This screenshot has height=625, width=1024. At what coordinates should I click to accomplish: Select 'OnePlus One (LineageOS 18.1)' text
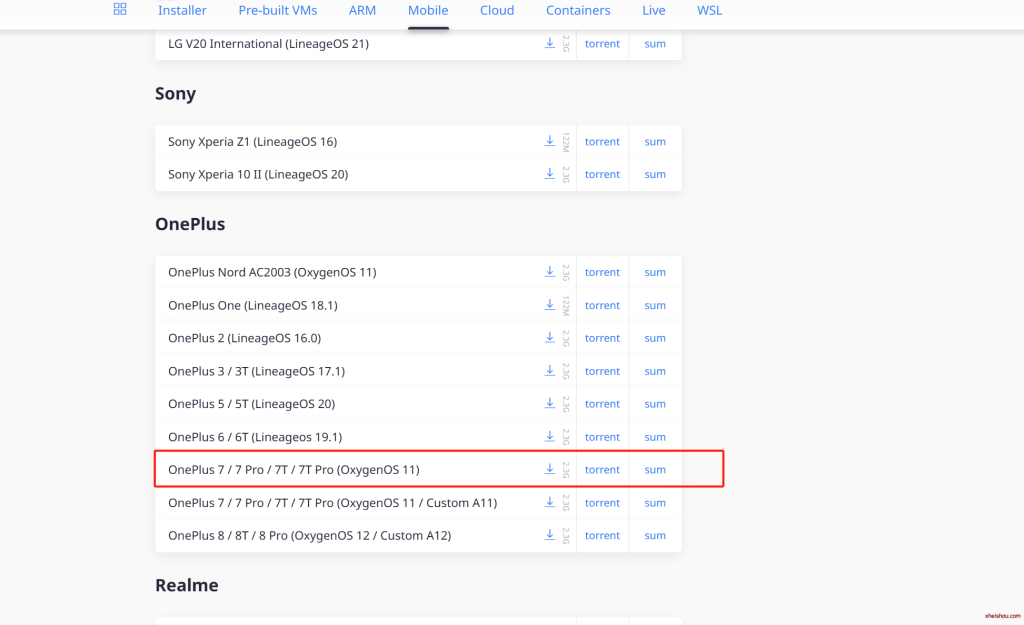(253, 306)
